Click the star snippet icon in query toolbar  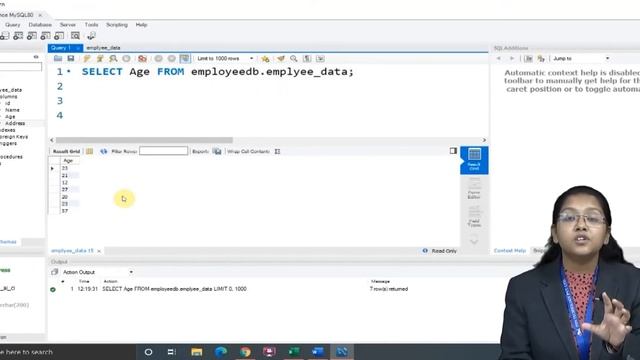point(265,59)
